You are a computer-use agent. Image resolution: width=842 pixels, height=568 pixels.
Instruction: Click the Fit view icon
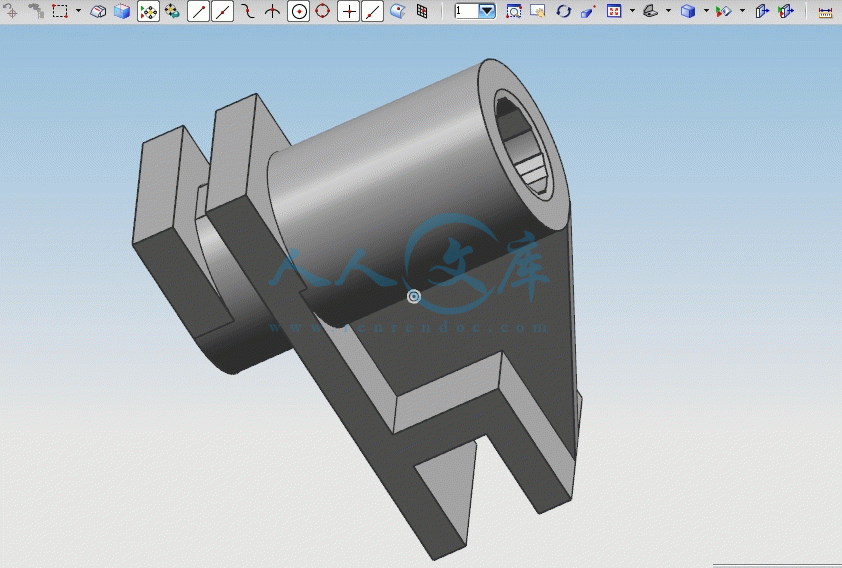(614, 11)
